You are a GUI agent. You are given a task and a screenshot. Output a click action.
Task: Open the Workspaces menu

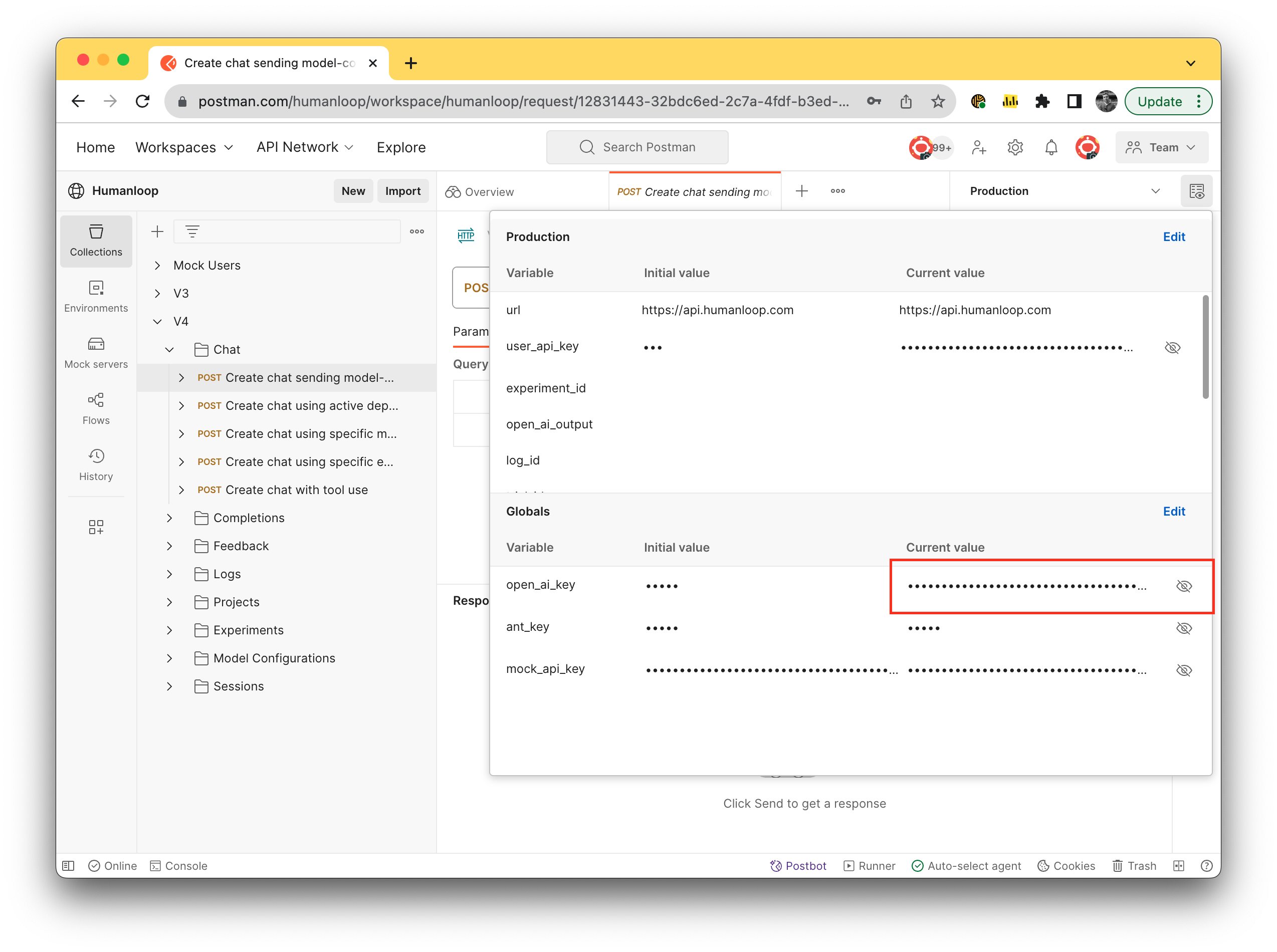[x=184, y=147]
